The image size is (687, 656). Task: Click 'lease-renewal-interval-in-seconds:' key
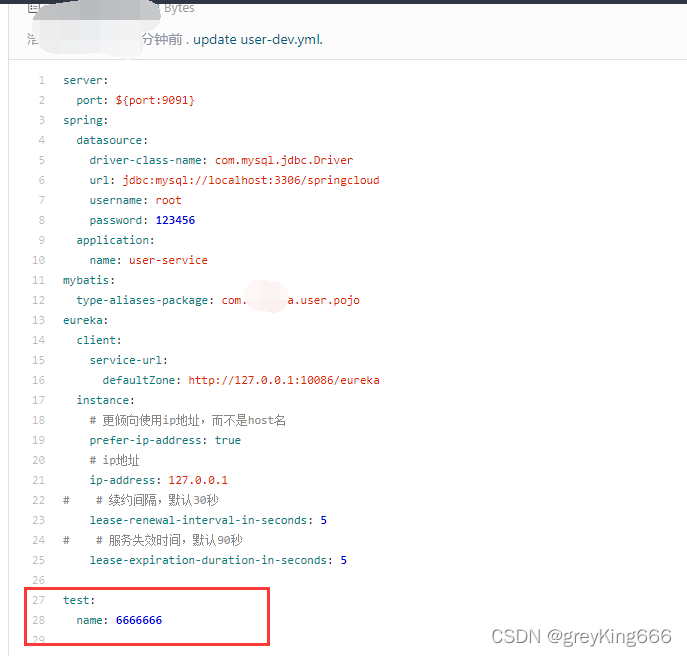click(x=201, y=520)
